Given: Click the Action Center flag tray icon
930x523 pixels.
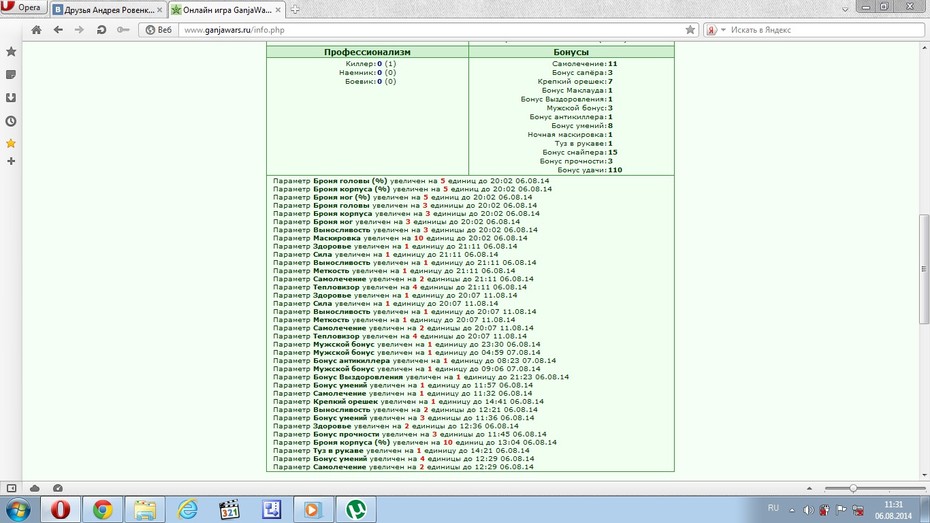Looking at the screenshot, I should click(841, 510).
